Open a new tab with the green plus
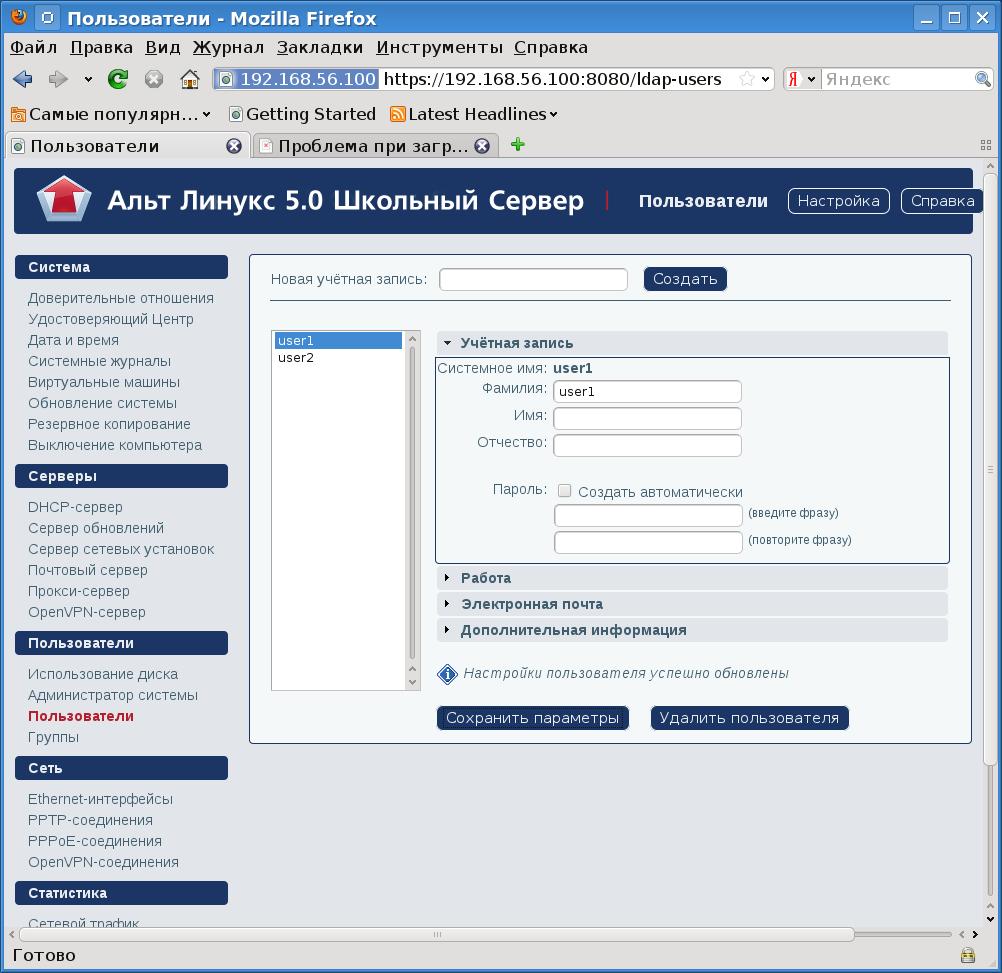 click(517, 145)
